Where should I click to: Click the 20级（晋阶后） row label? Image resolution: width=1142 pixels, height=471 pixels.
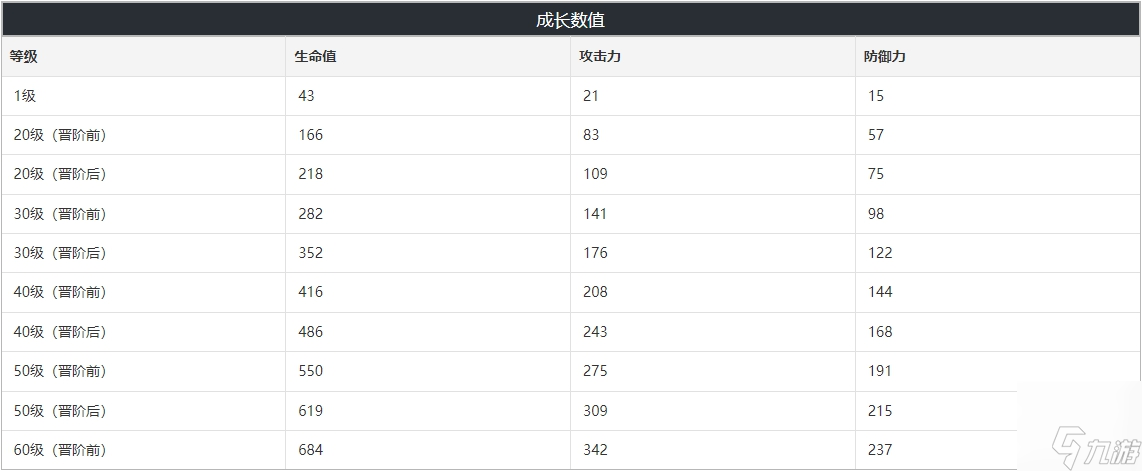pos(60,175)
